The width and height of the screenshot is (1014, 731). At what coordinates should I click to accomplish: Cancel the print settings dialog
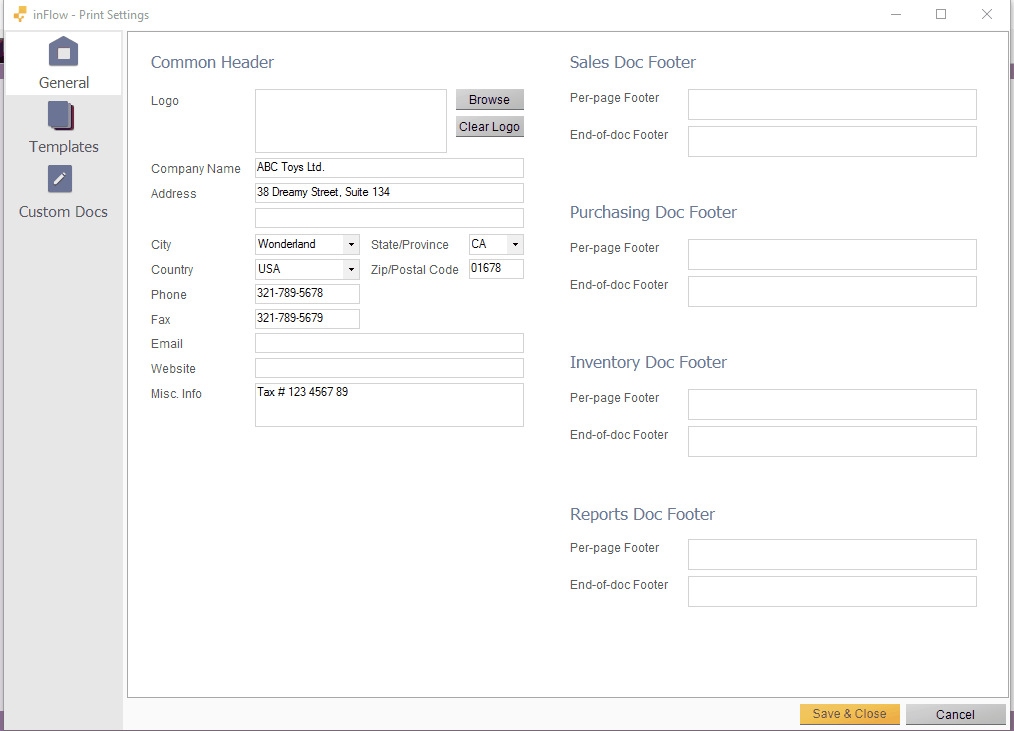coord(956,714)
